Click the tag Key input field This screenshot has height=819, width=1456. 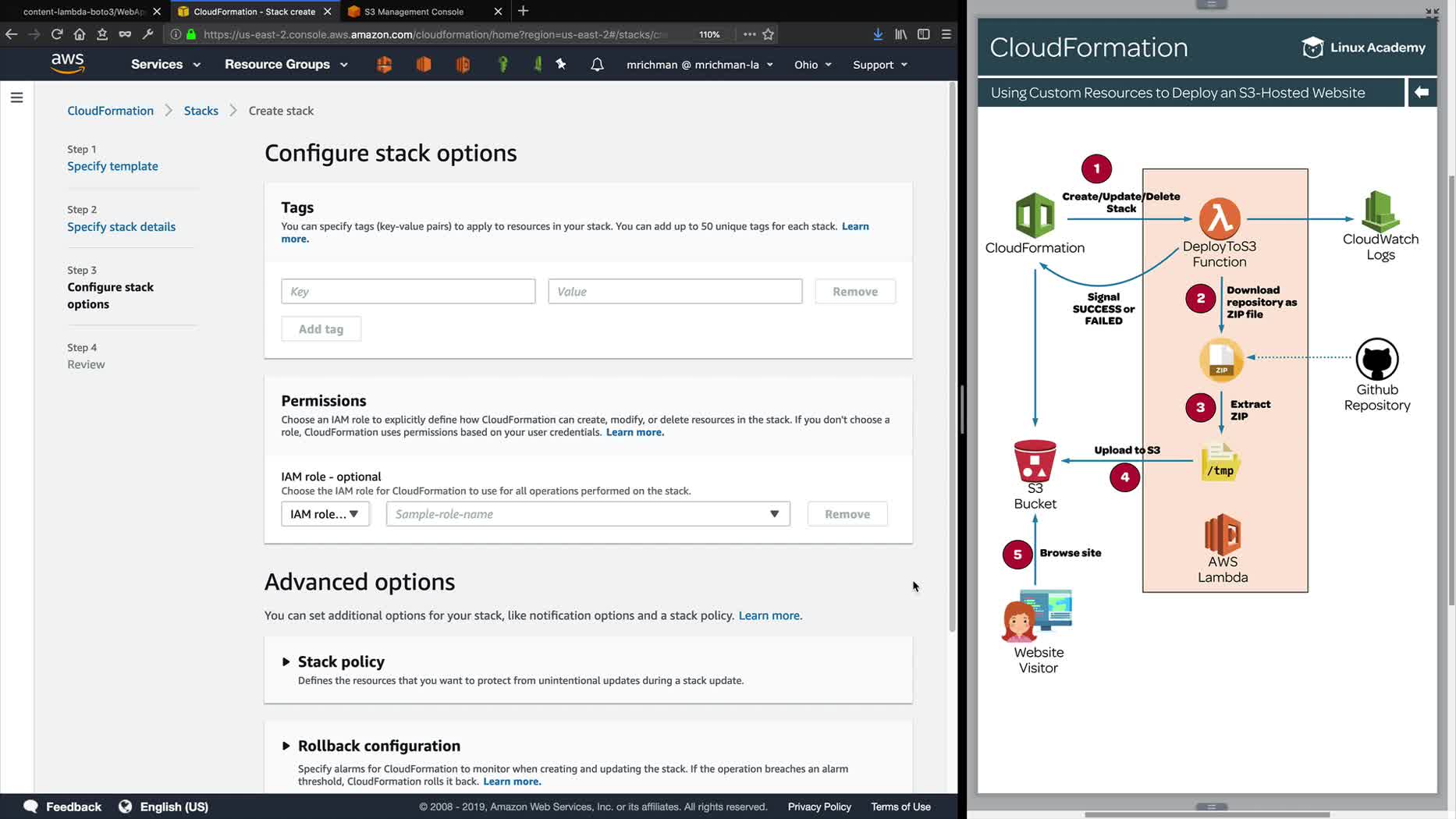tap(408, 292)
